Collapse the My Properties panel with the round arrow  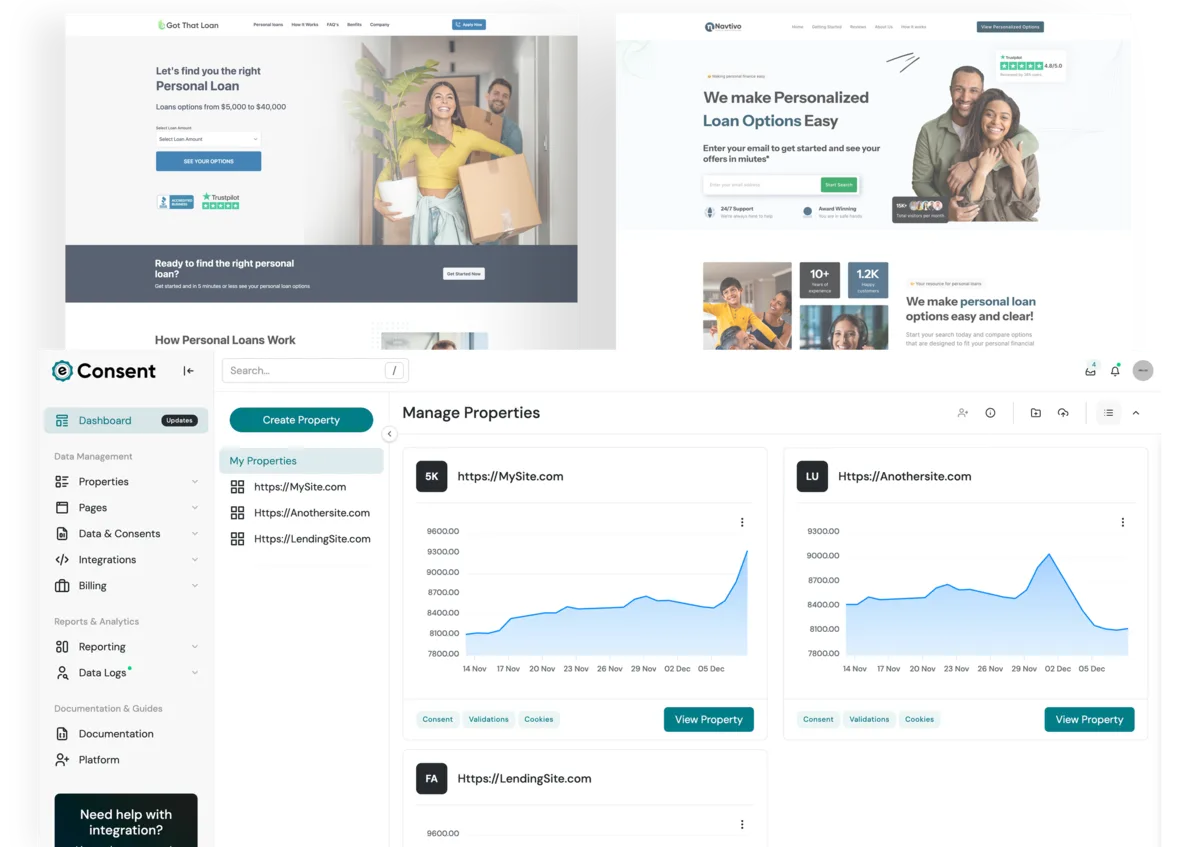coord(389,434)
